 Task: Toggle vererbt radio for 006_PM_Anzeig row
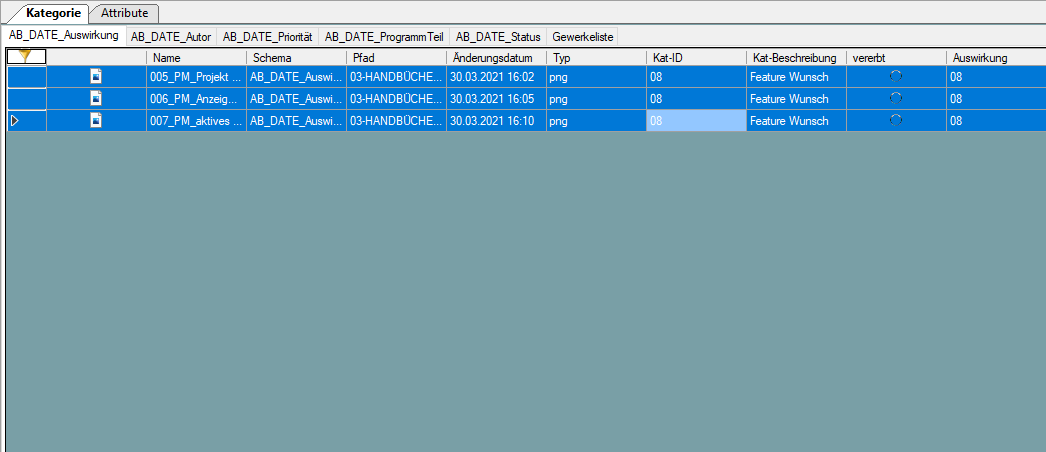coord(896,99)
